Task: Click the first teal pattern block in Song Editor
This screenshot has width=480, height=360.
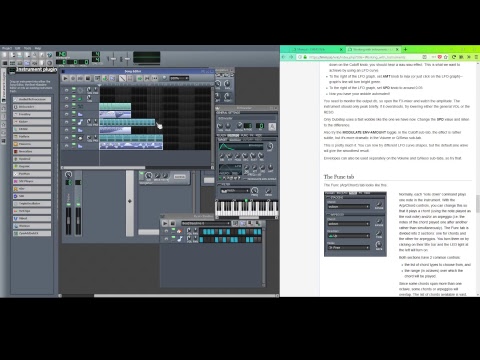Action: (x=115, y=106)
